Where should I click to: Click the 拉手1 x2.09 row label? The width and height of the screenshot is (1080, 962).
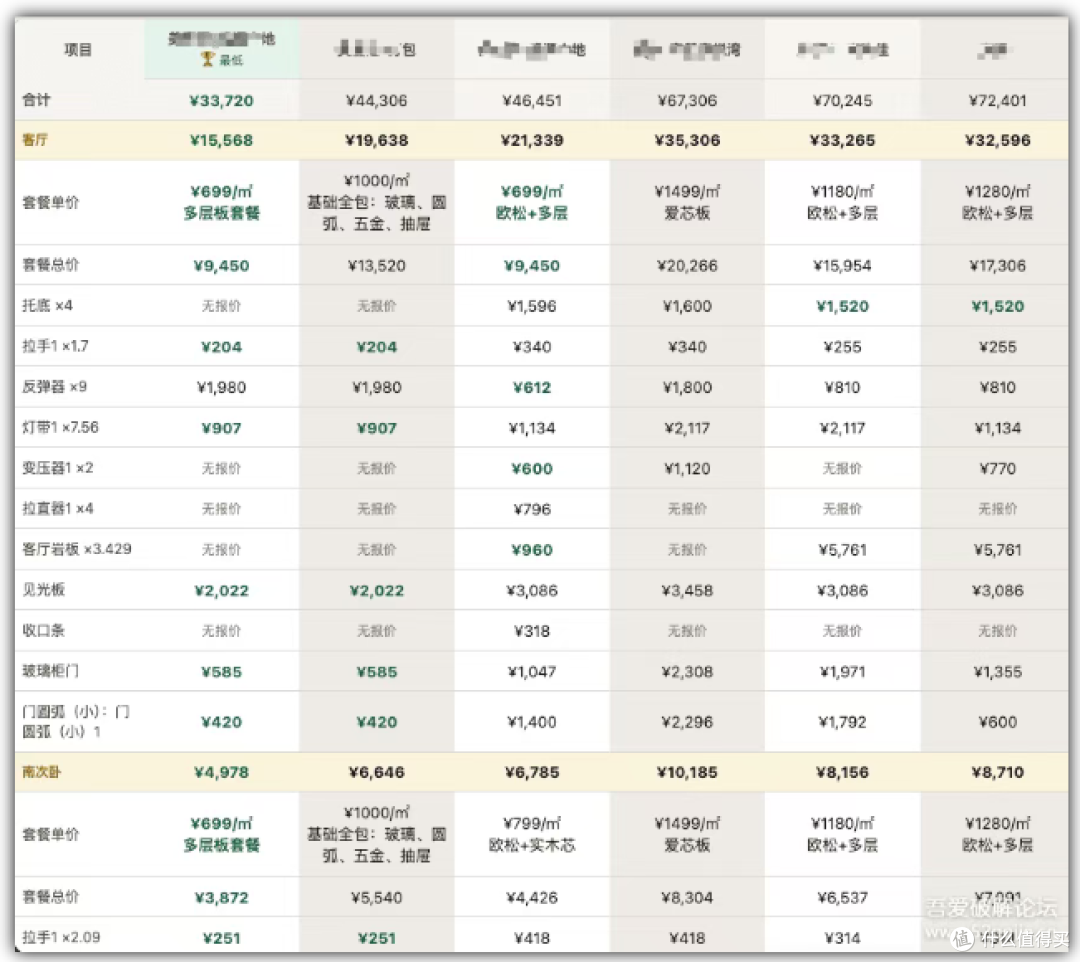[x=61, y=937]
